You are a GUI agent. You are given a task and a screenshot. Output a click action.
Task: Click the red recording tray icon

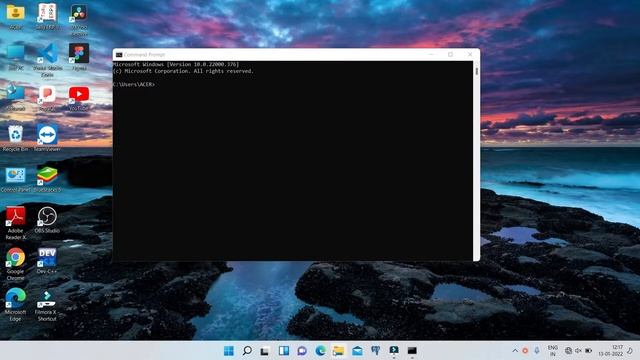coord(525,351)
